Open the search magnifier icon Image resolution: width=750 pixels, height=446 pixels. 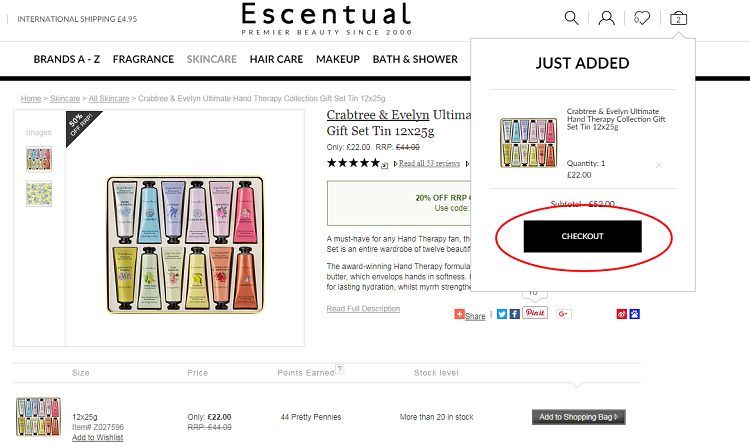coord(571,17)
